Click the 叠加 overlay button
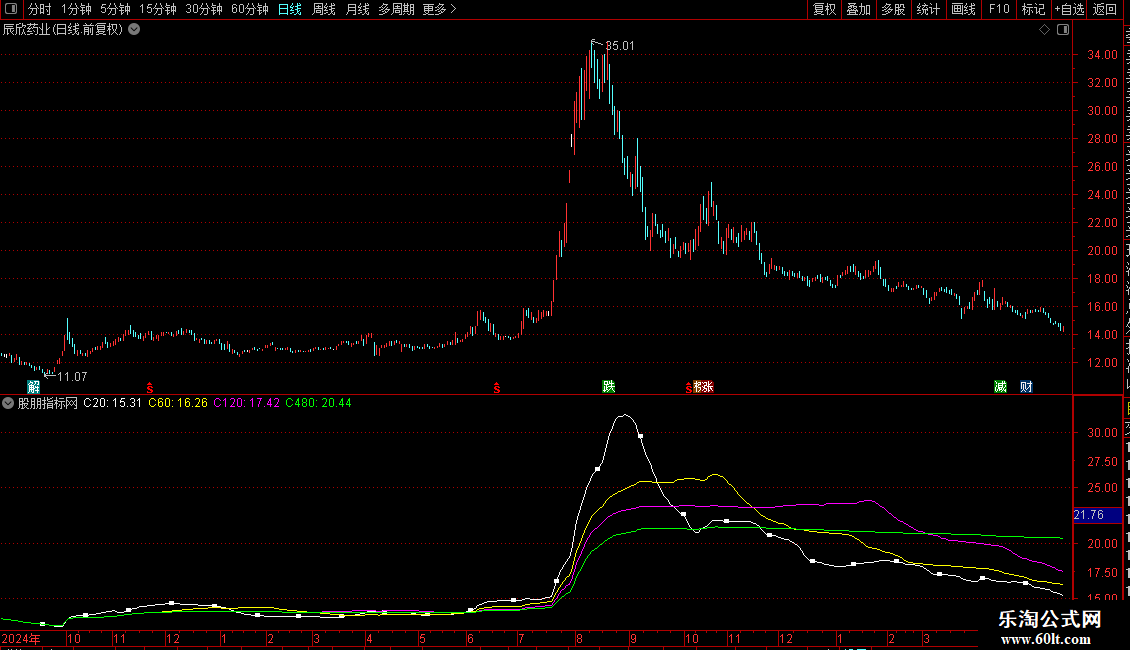Viewport: 1130px width, 650px height. (x=859, y=9)
